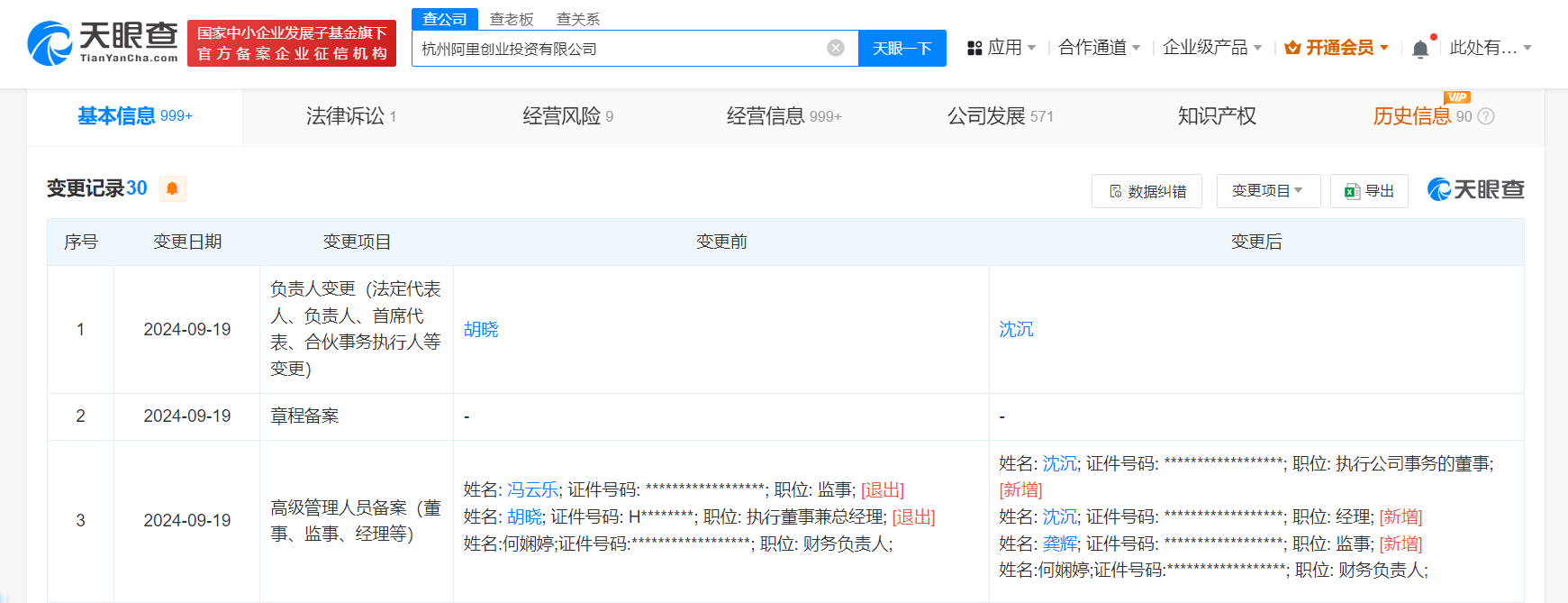
Task: Click the 变更记录 30 section heading
Action: coord(97,188)
